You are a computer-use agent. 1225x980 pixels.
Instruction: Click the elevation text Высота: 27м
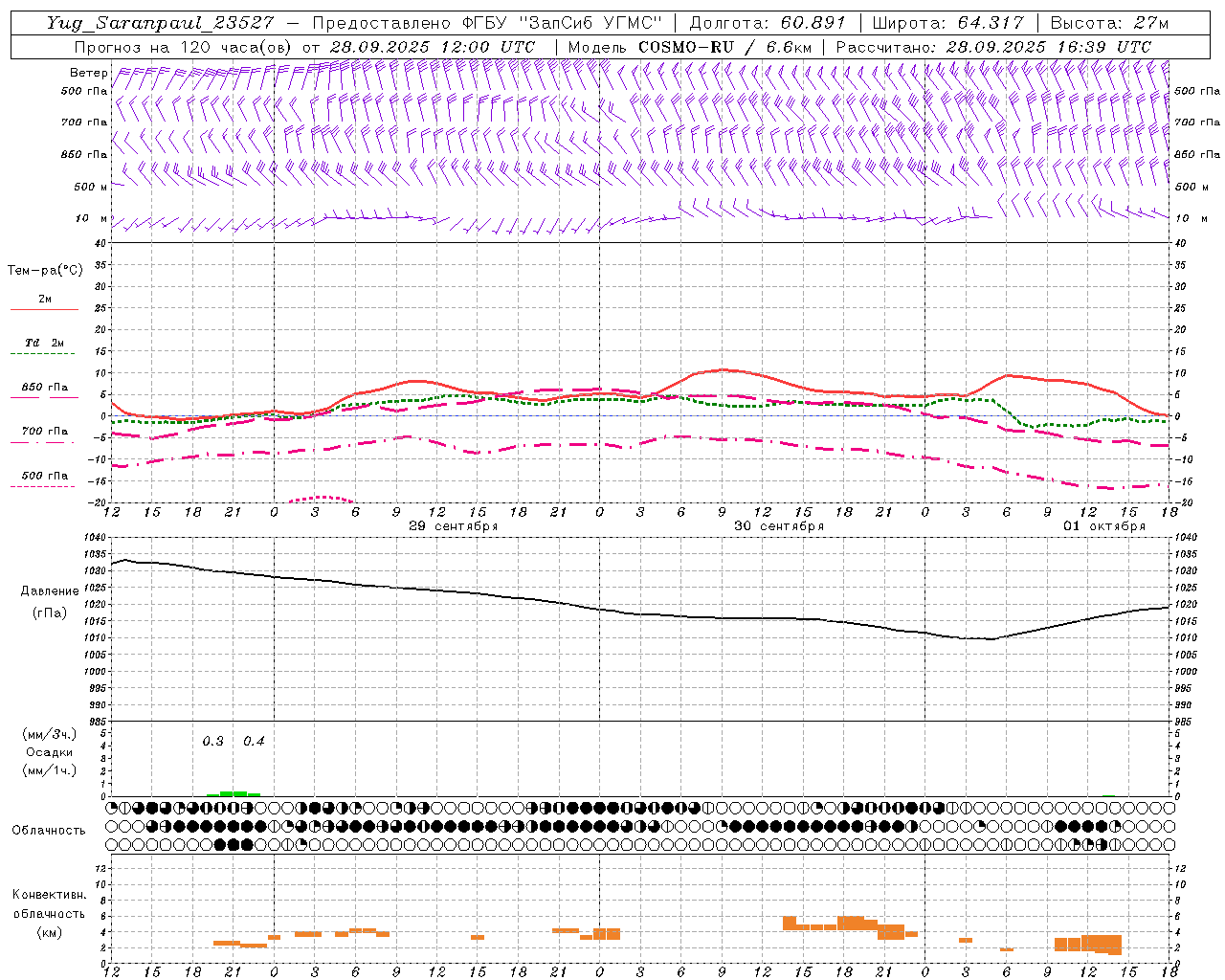coord(1110,23)
